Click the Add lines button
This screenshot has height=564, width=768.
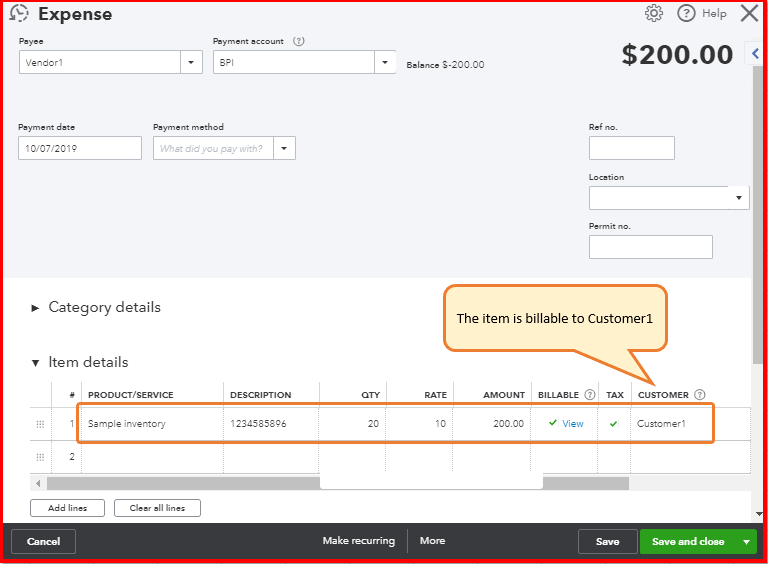coord(68,508)
